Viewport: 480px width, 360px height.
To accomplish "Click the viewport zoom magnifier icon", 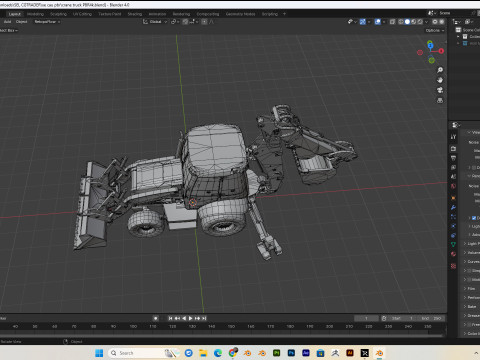I will coord(440,70).
